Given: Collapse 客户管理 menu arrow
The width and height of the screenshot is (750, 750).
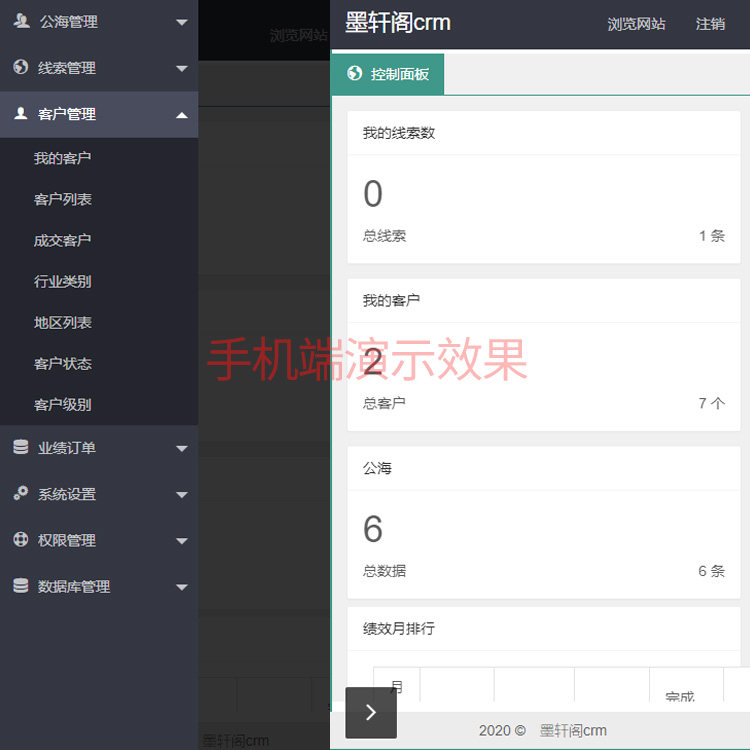Looking at the screenshot, I should click(181, 115).
